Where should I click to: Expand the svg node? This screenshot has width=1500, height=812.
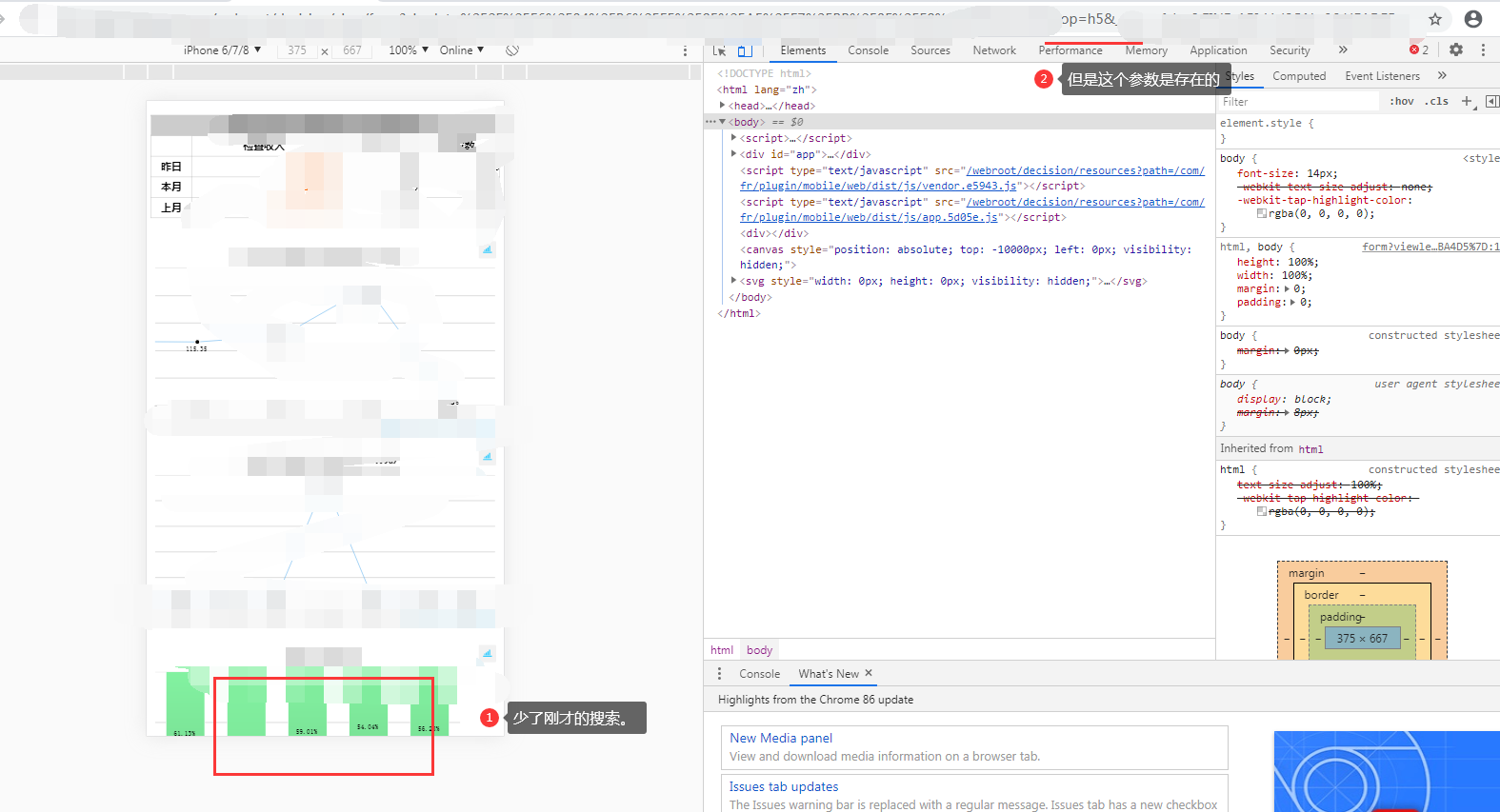[x=733, y=281]
